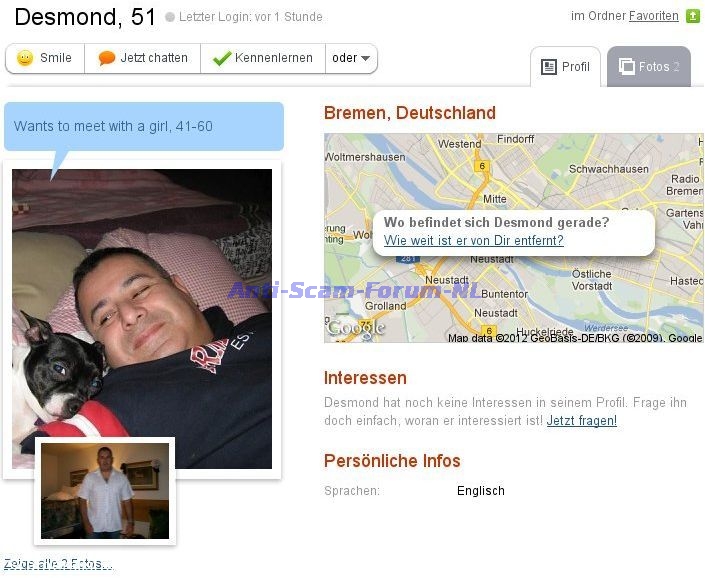Switch to the Fotos tab

[648, 67]
